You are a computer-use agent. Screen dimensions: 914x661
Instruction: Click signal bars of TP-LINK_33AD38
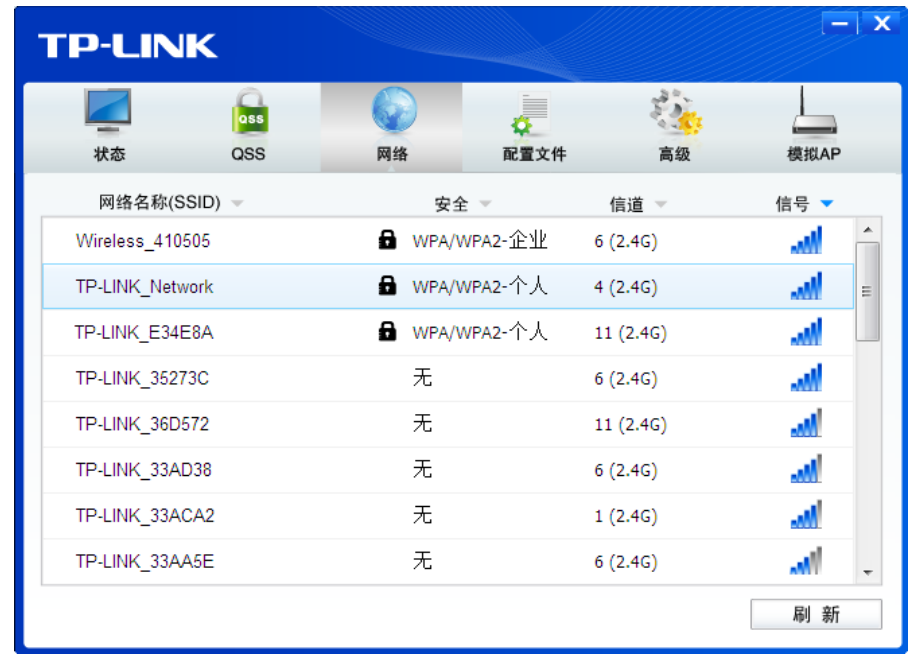tap(806, 469)
